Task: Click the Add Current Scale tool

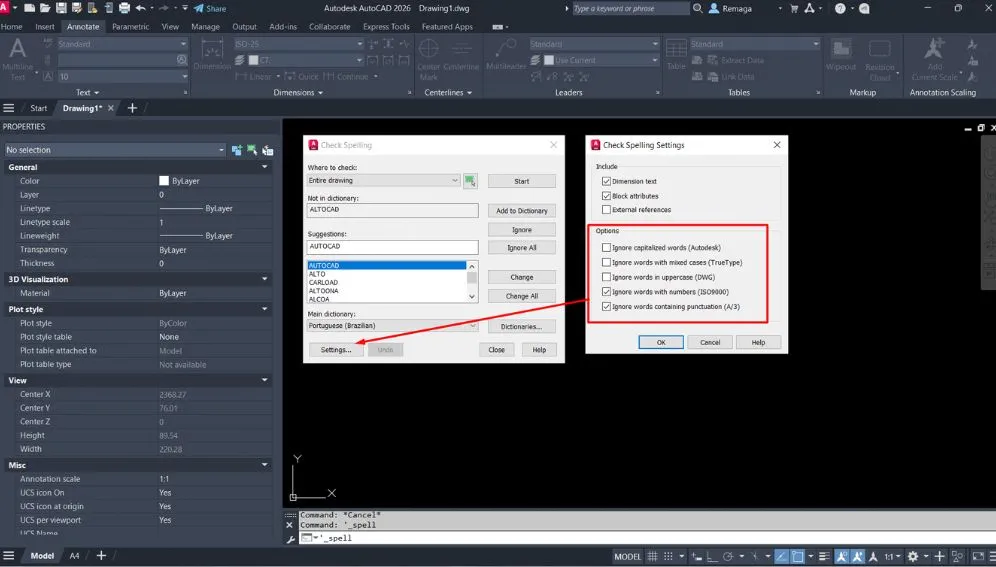Action: tap(934, 59)
